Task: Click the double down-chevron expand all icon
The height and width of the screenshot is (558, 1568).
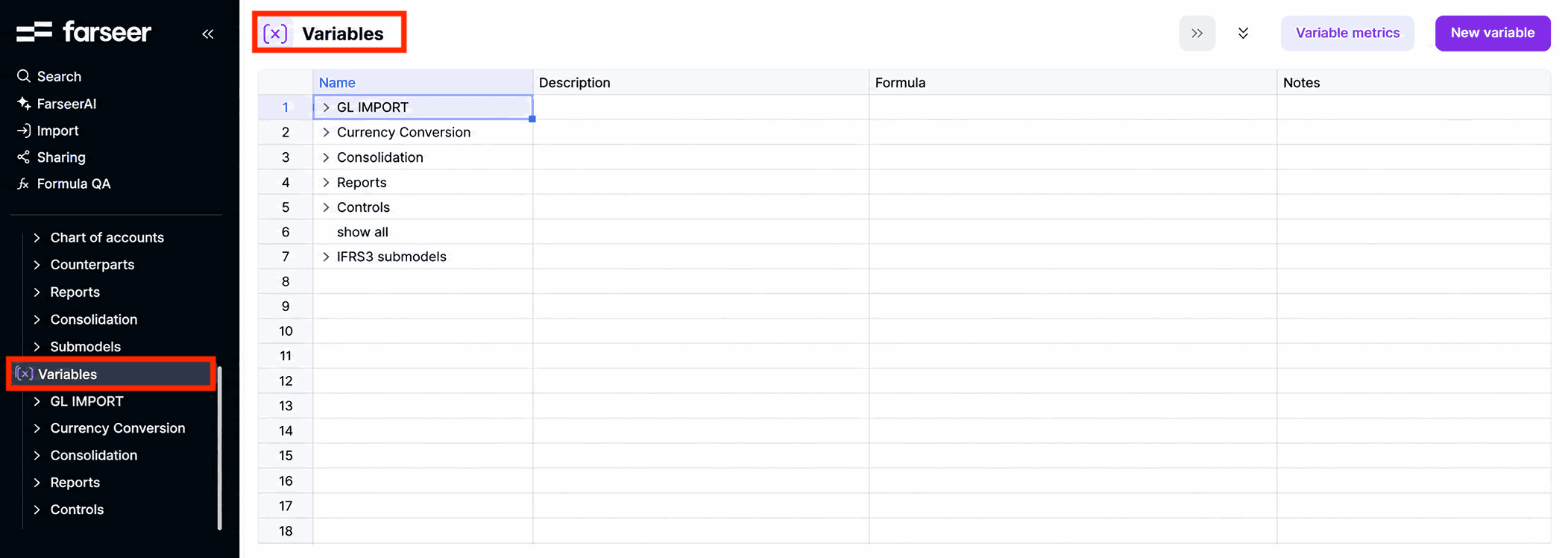Action: coord(1243,34)
